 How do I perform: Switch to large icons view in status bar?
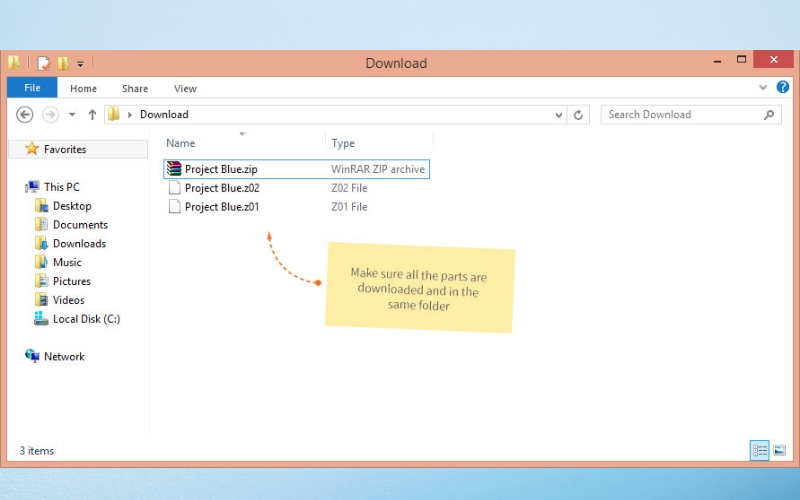[779, 451]
